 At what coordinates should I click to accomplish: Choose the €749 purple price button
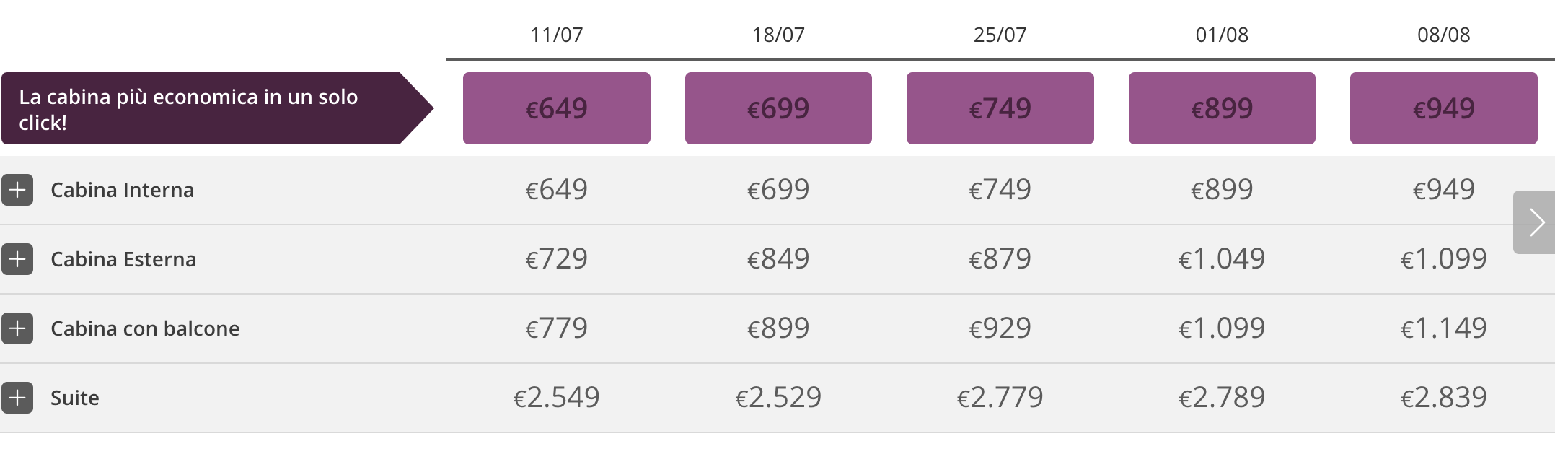click(1000, 108)
